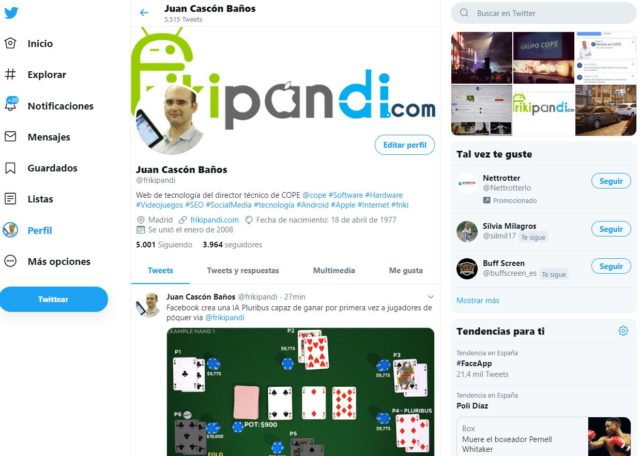
Task: Open Explorar hashtag icon
Action: [10, 74]
